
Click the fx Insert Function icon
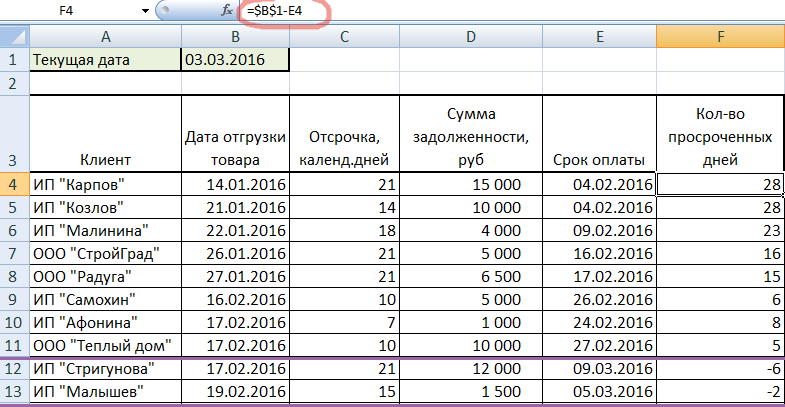(227, 11)
